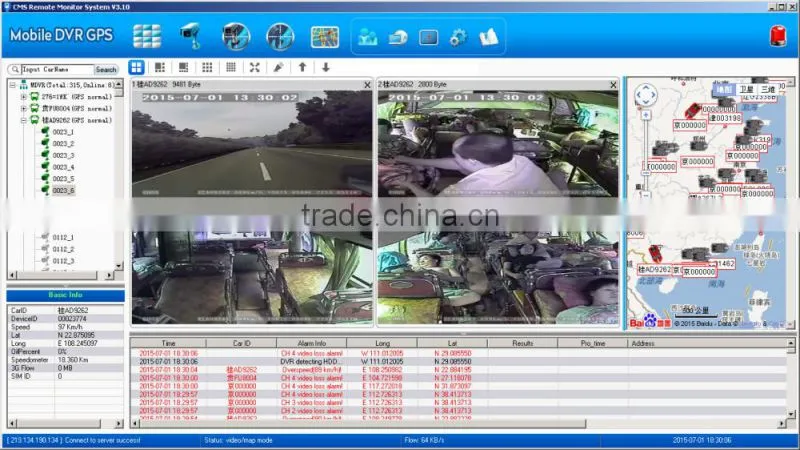Click the microphone talk icon in toolbar
This screenshot has height=450, width=800.
tap(278, 67)
